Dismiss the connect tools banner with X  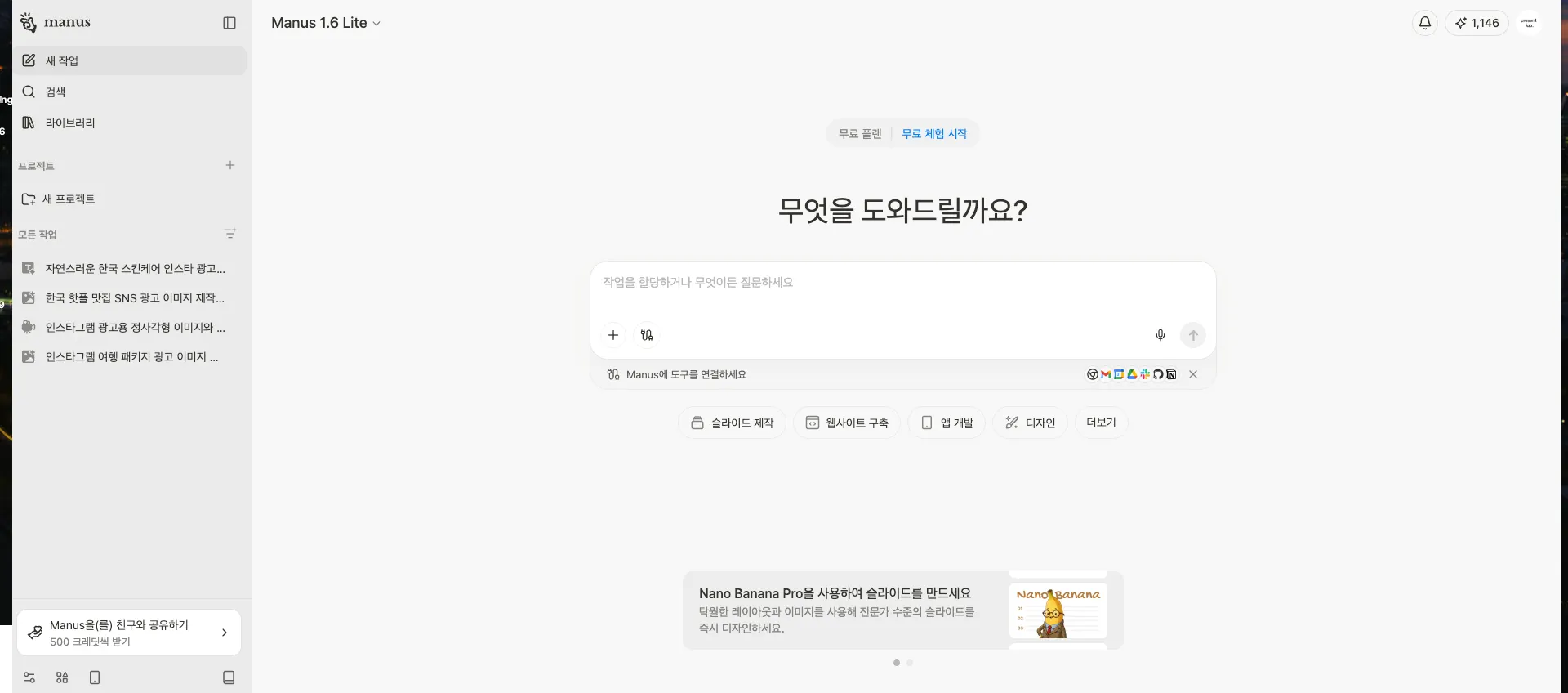1193,374
